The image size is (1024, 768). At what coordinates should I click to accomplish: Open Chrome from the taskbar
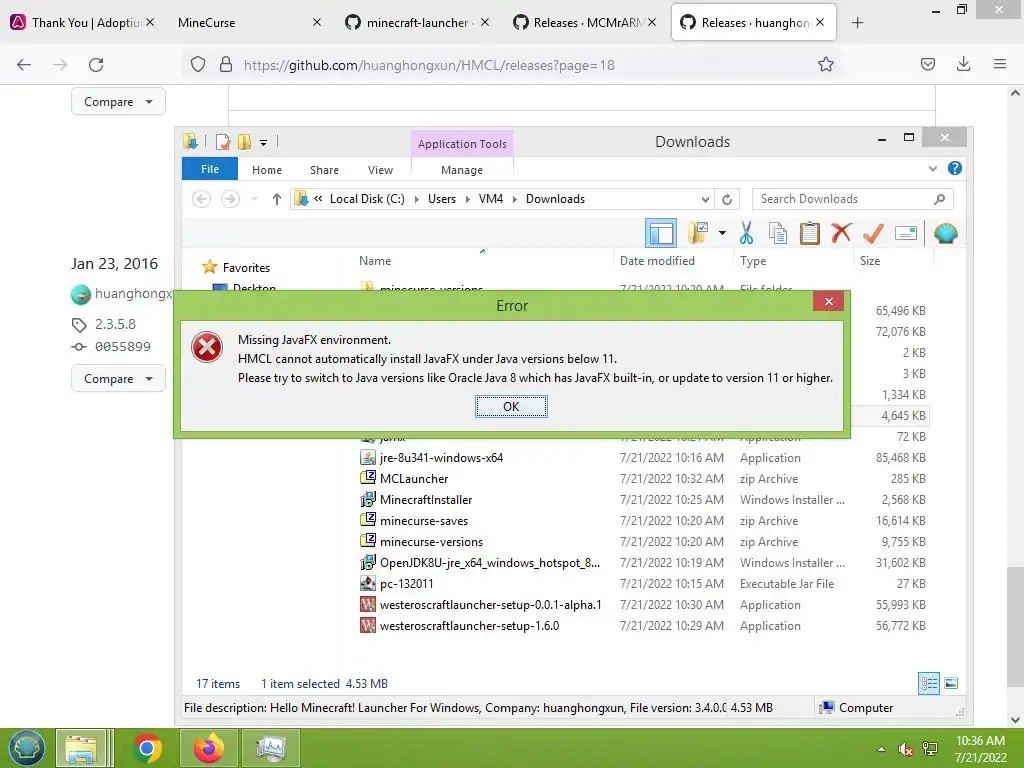click(x=147, y=748)
